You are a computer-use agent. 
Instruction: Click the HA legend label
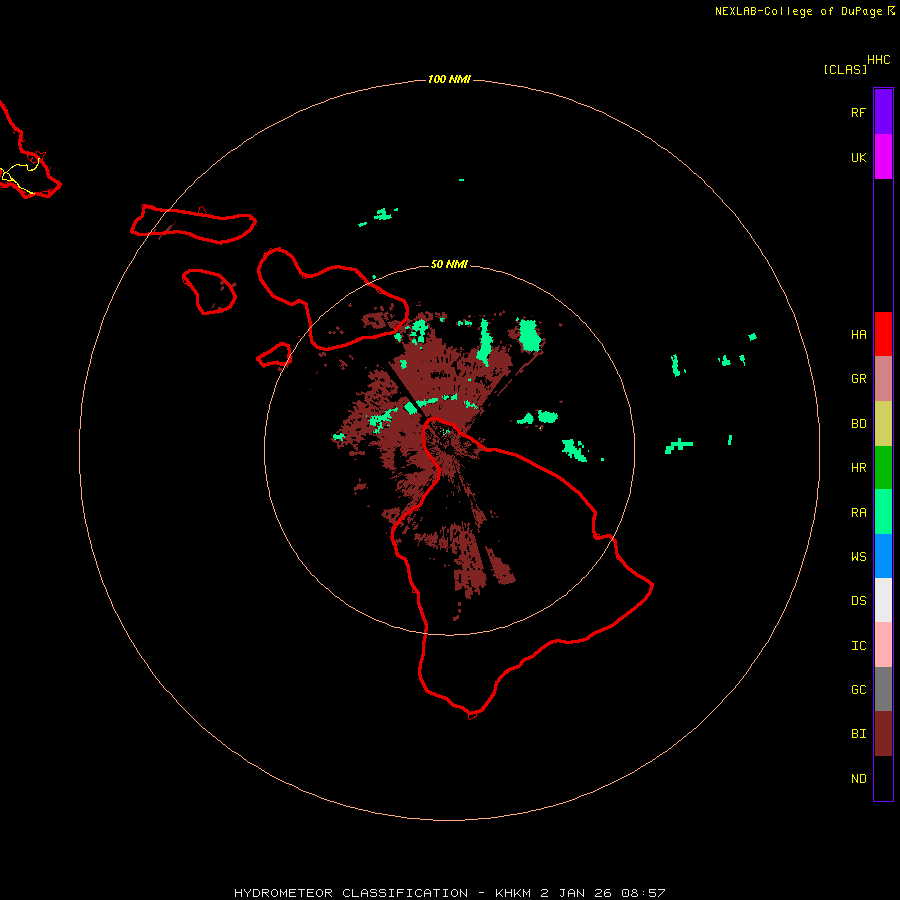tap(858, 335)
